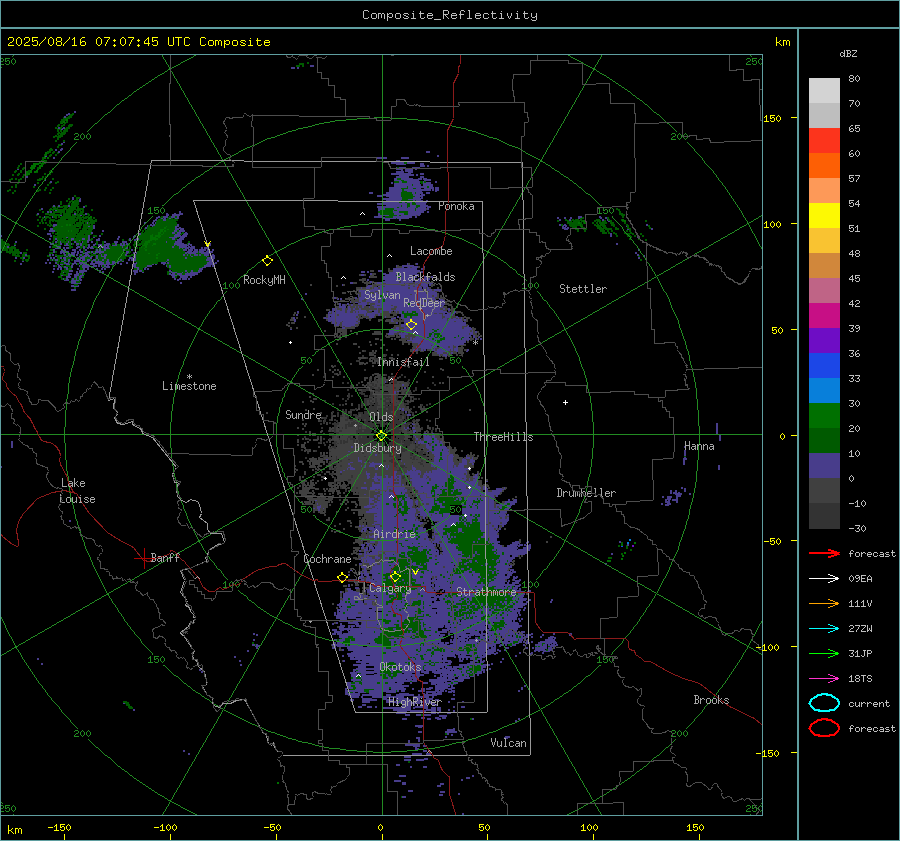Click the Lacombe city label
Image resolution: width=900 pixels, height=841 pixels.
click(431, 251)
